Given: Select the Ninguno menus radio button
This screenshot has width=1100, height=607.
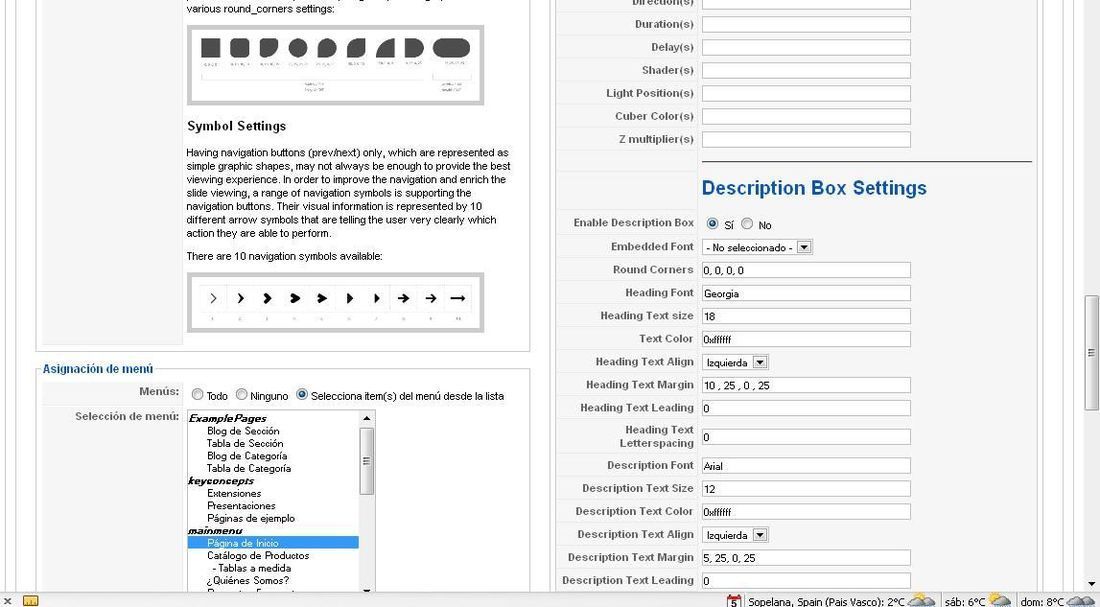Looking at the screenshot, I should click(241, 395).
